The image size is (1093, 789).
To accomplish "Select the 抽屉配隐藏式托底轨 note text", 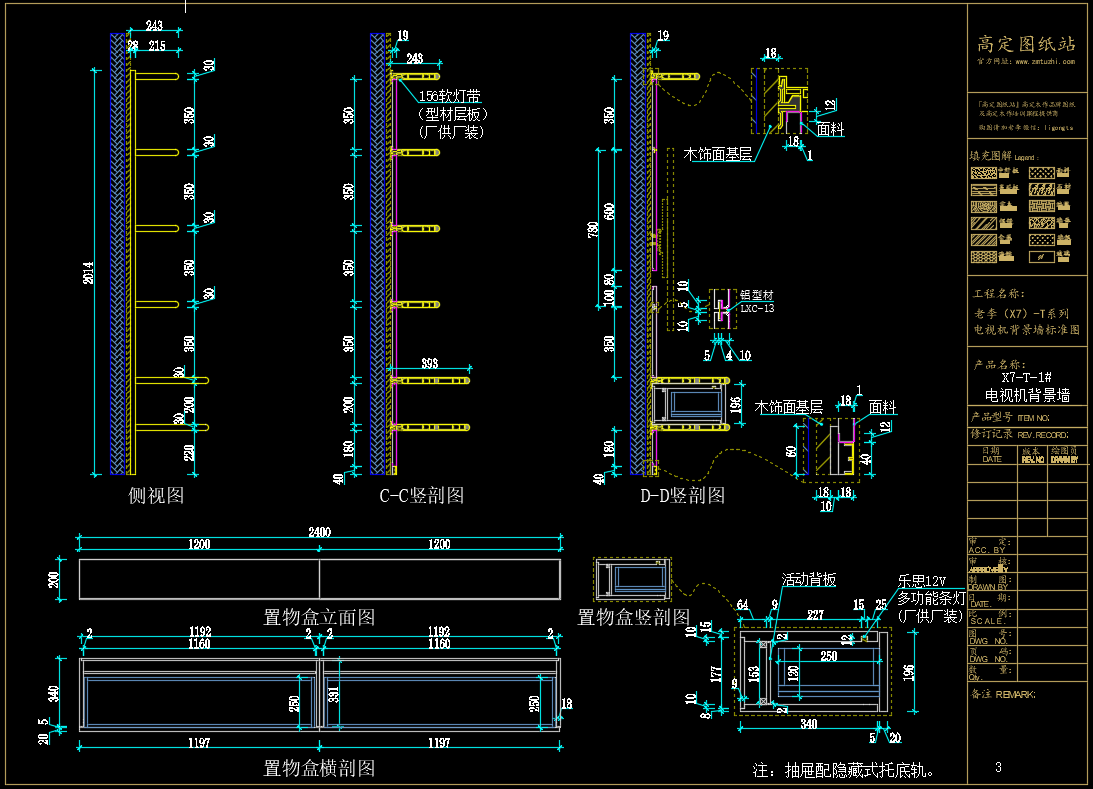I will (843, 770).
